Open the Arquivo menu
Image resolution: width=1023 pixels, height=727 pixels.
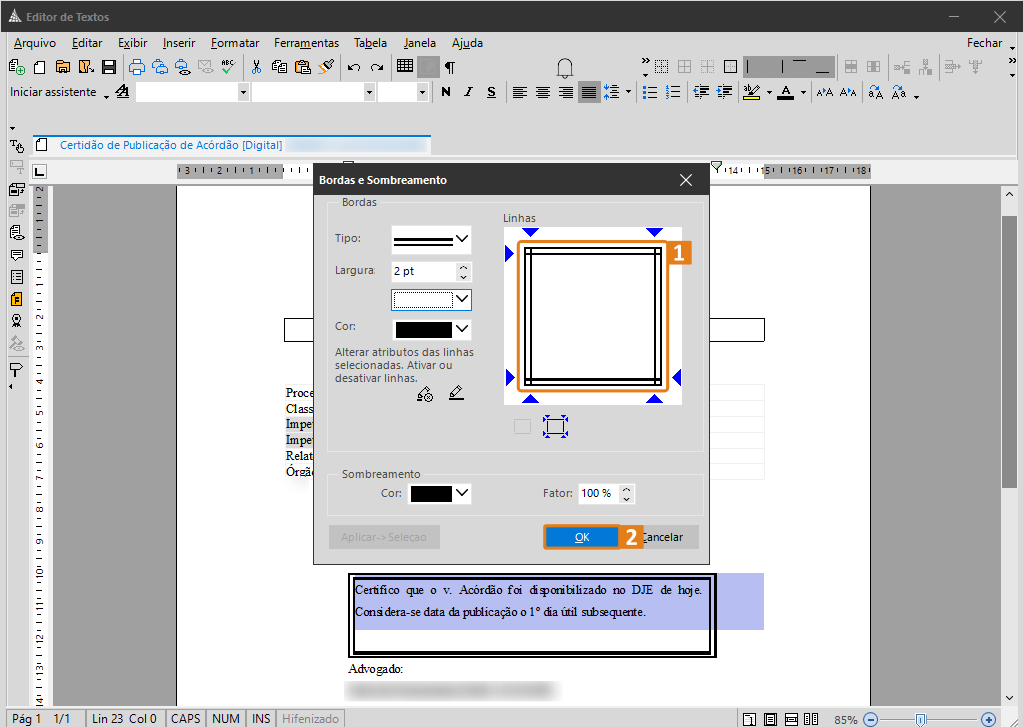(35, 43)
